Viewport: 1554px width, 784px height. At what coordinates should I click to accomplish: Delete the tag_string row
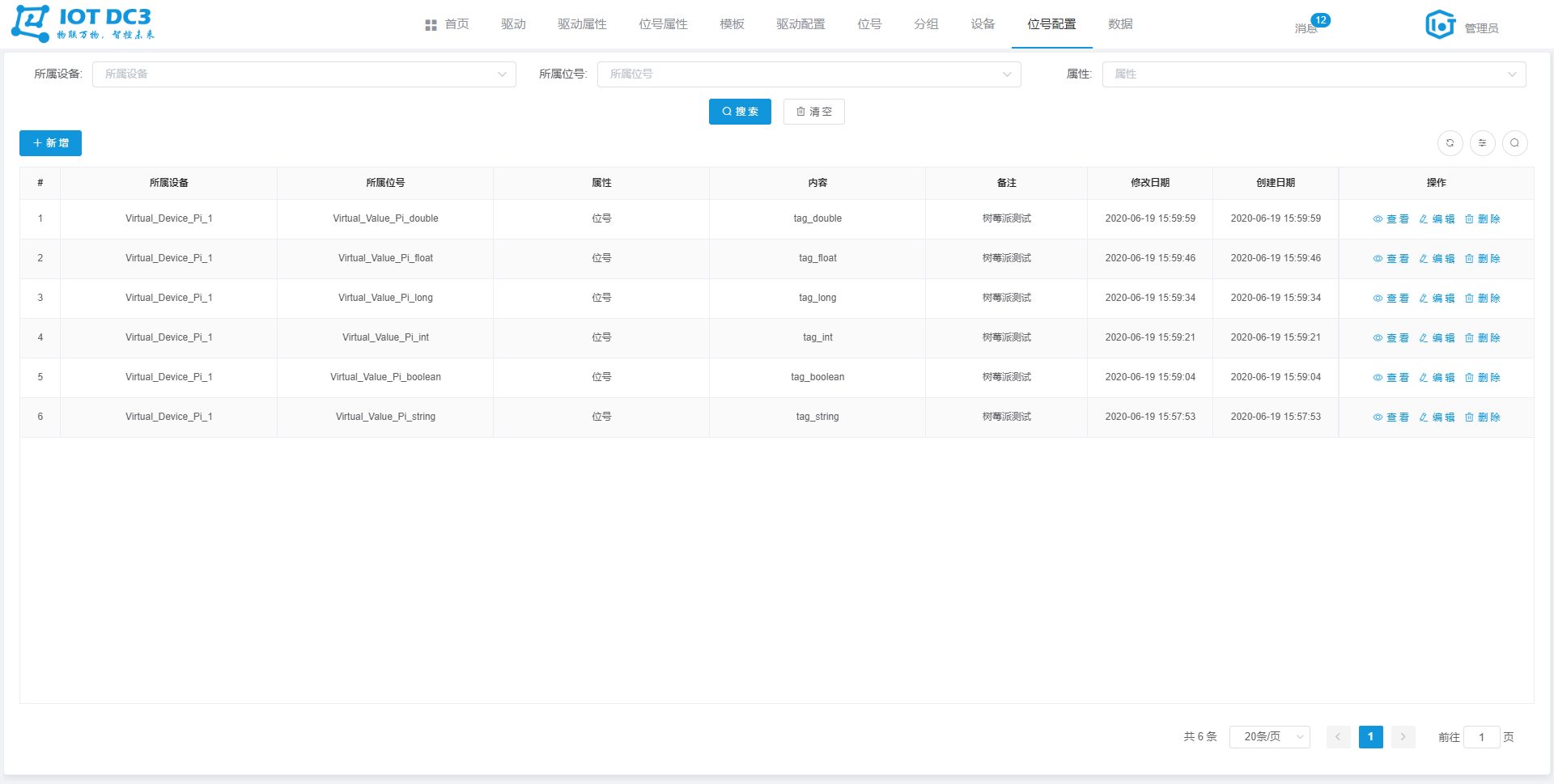tap(1482, 417)
